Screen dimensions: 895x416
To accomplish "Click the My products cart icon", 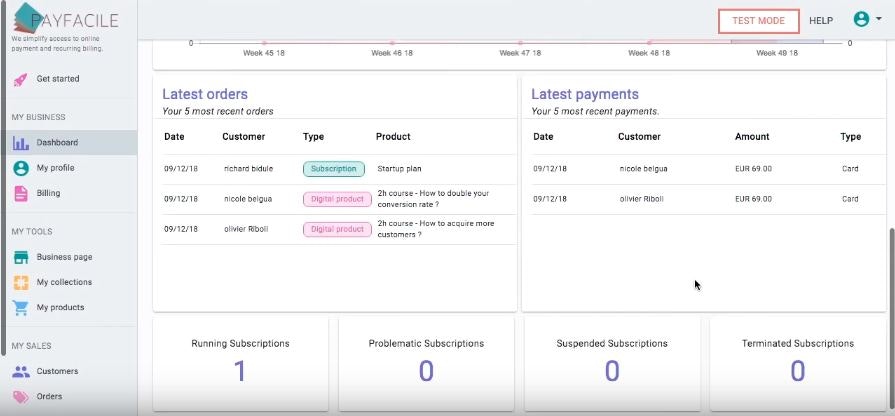I will click(x=21, y=308).
